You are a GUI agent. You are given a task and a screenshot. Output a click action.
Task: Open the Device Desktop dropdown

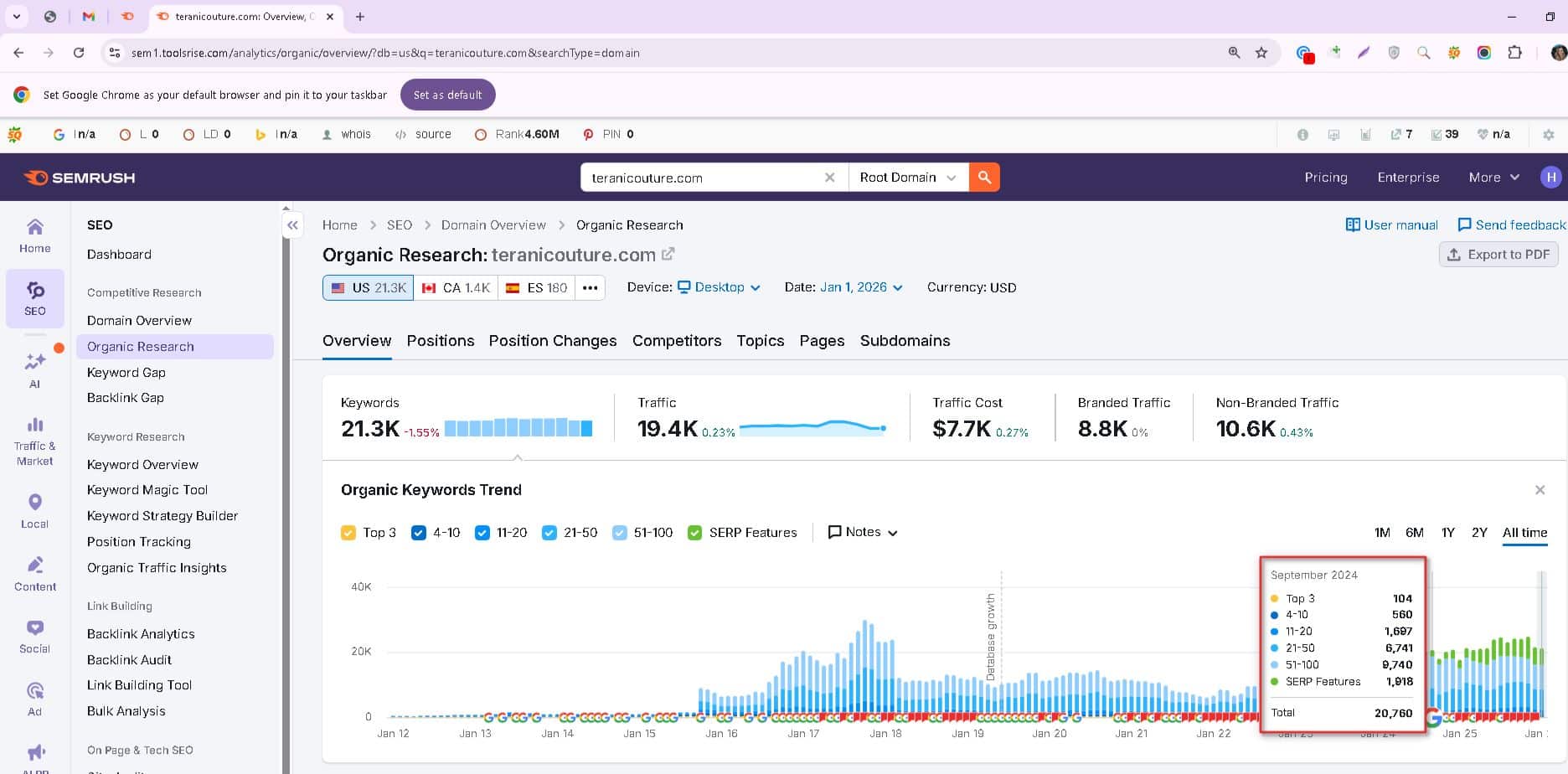coord(719,287)
